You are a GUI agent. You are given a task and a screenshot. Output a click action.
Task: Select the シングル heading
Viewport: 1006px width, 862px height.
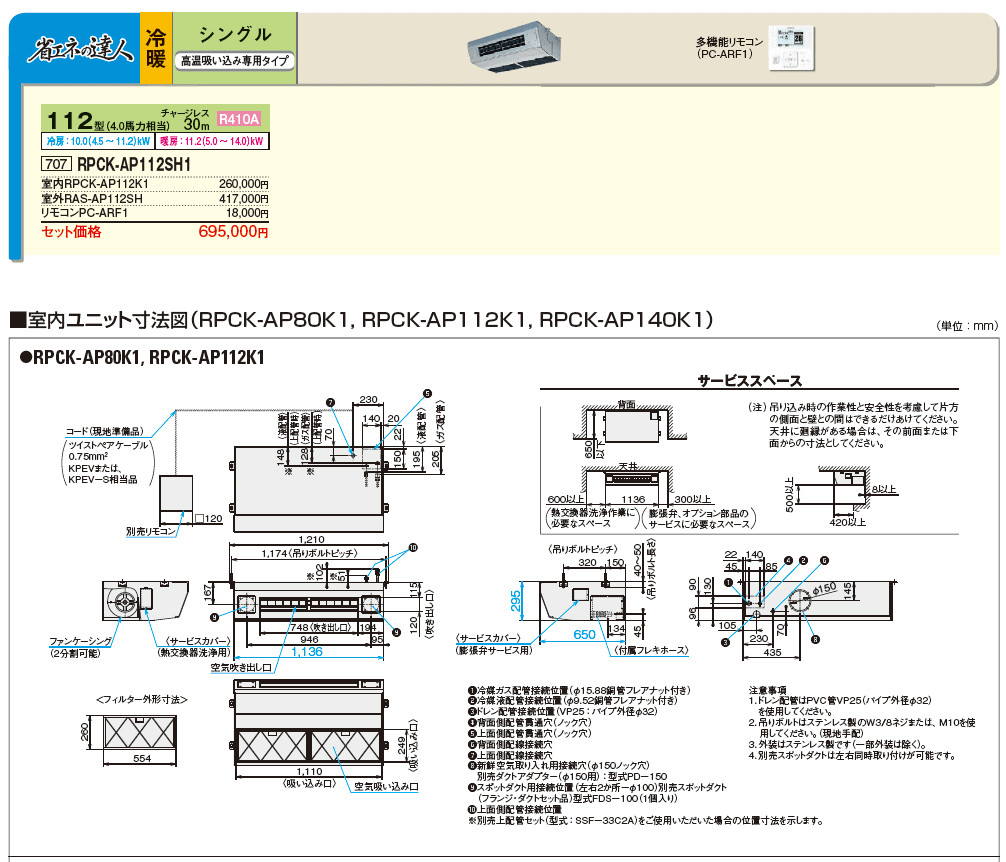pos(235,34)
